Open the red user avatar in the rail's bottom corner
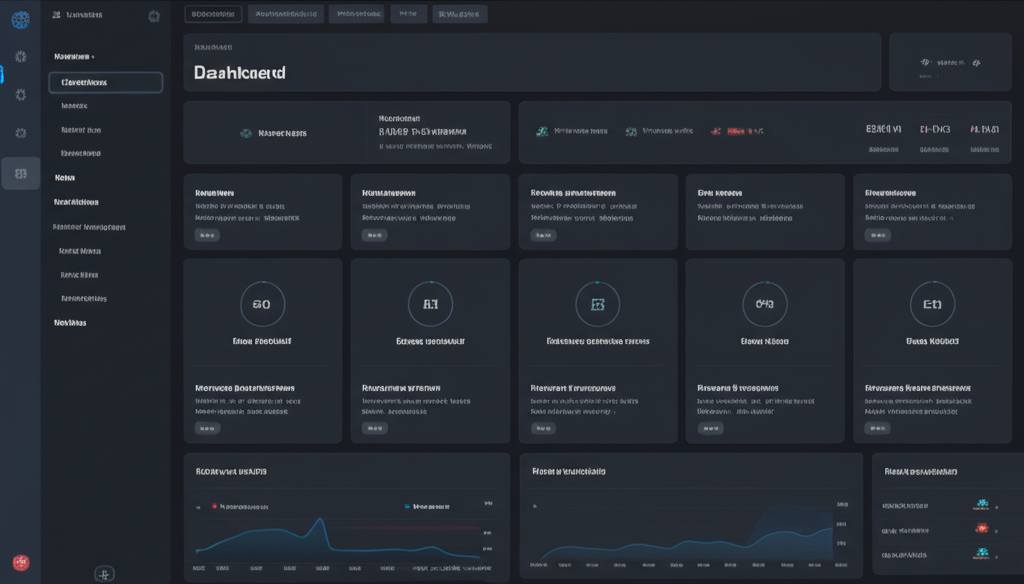 pos(20,564)
